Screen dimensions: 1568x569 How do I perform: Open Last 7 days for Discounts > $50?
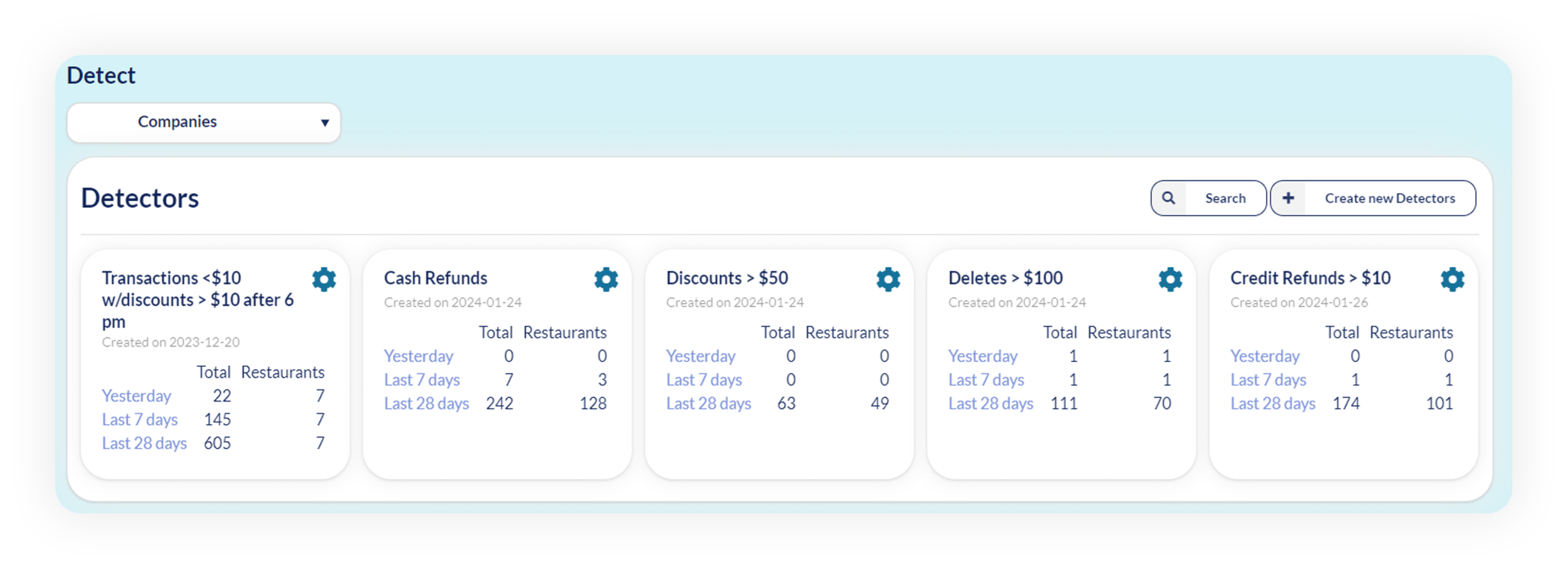703,379
